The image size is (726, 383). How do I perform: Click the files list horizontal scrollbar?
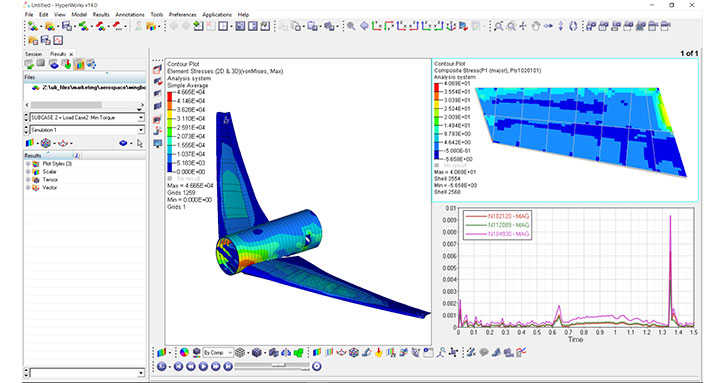tap(84, 105)
